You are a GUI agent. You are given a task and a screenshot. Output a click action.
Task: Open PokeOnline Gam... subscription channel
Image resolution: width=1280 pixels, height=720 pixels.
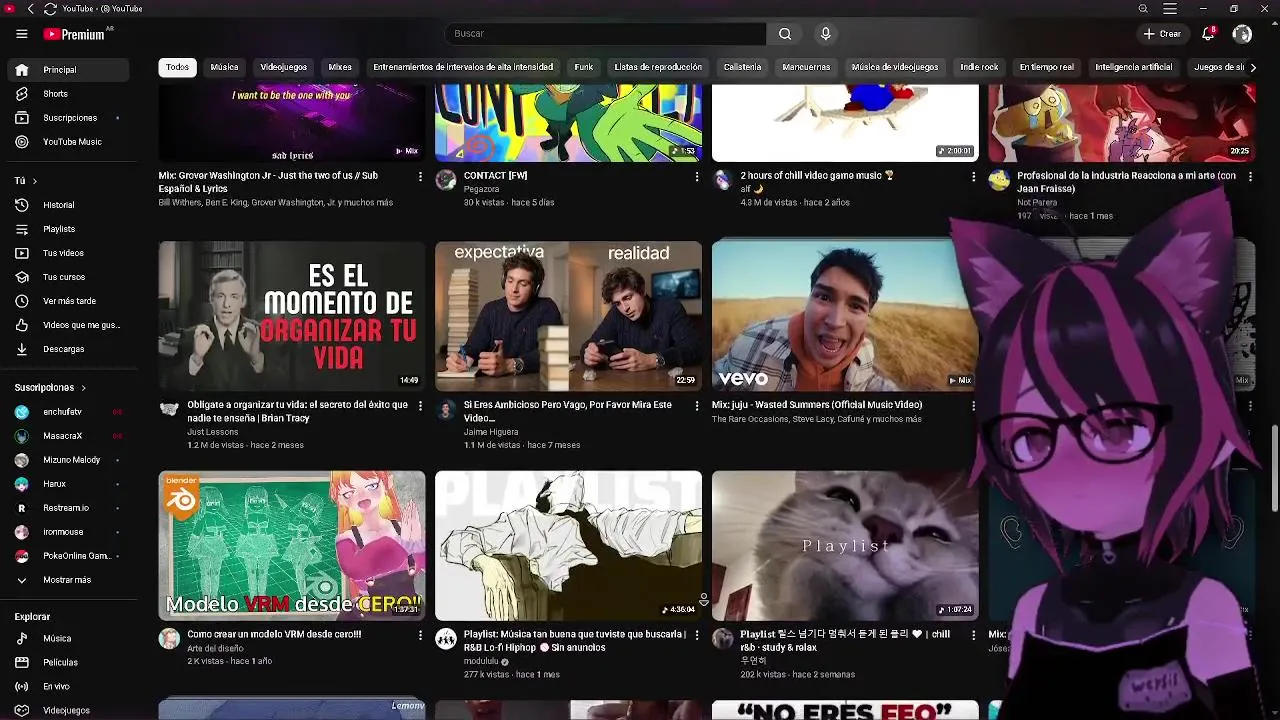pos(69,556)
